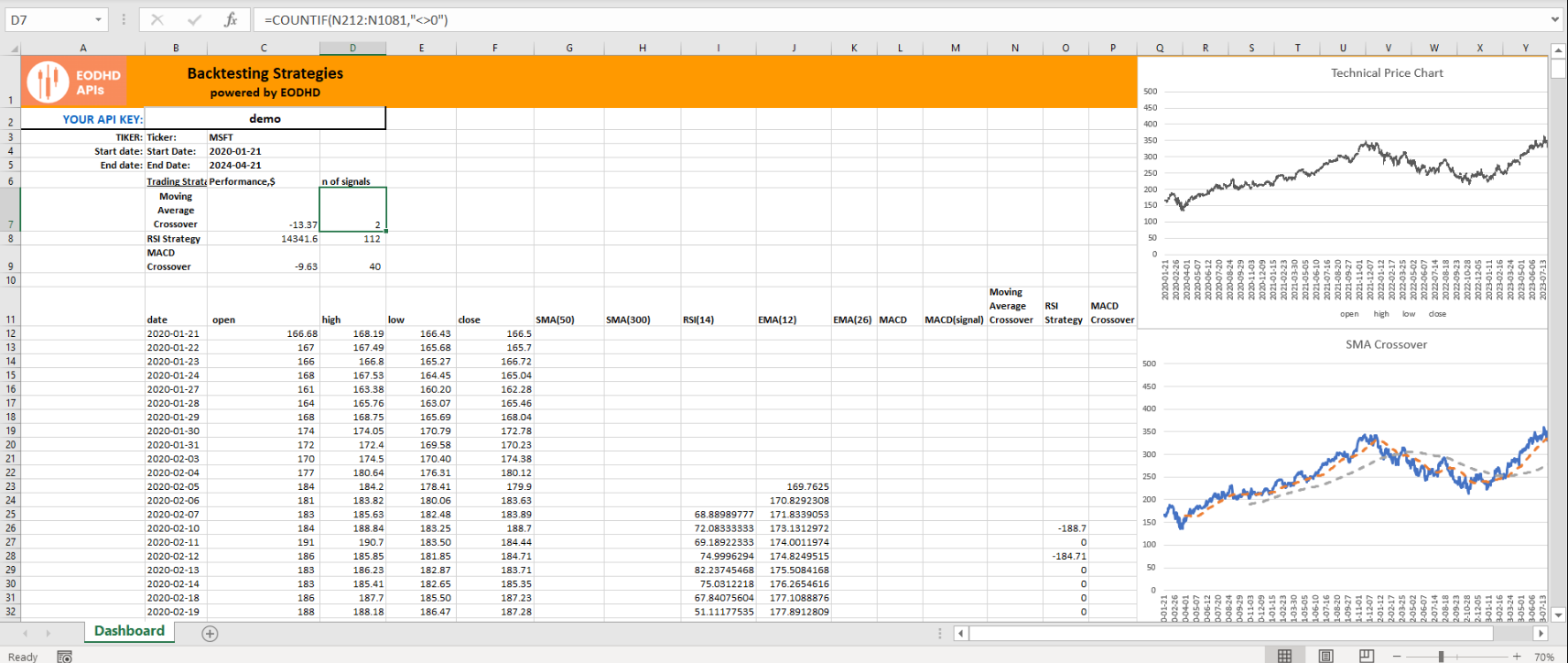
Task: Click the End Date value 2024-04-21
Action: 263,165
